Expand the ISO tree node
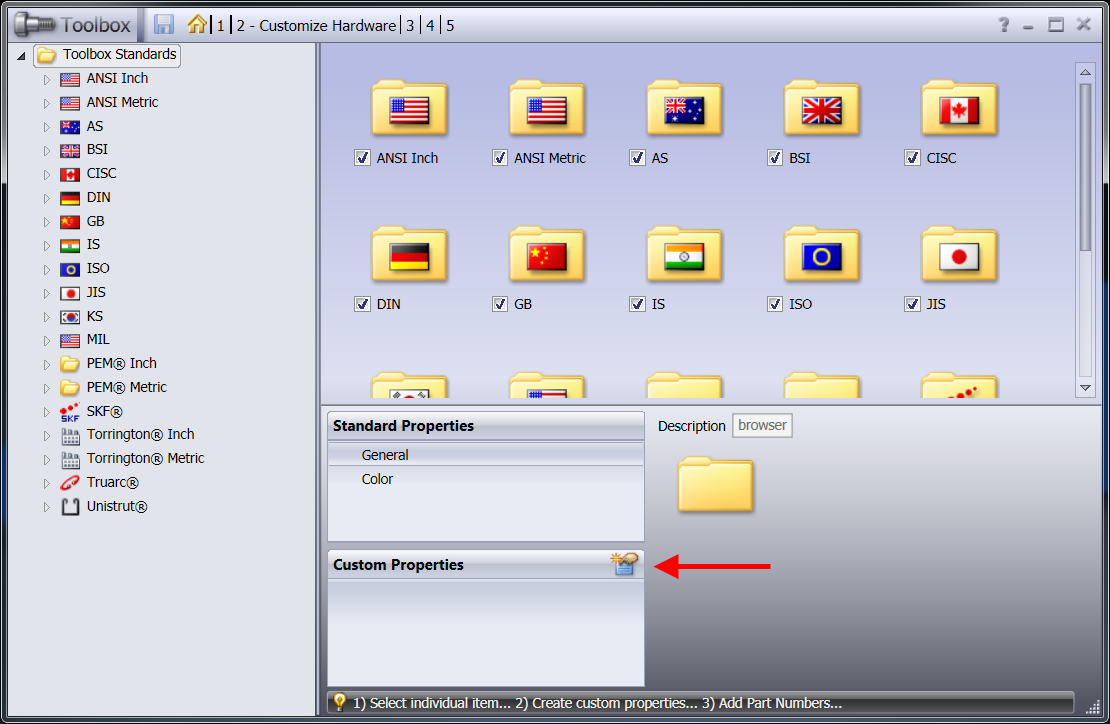This screenshot has height=724, width=1110. pyautogui.click(x=47, y=270)
